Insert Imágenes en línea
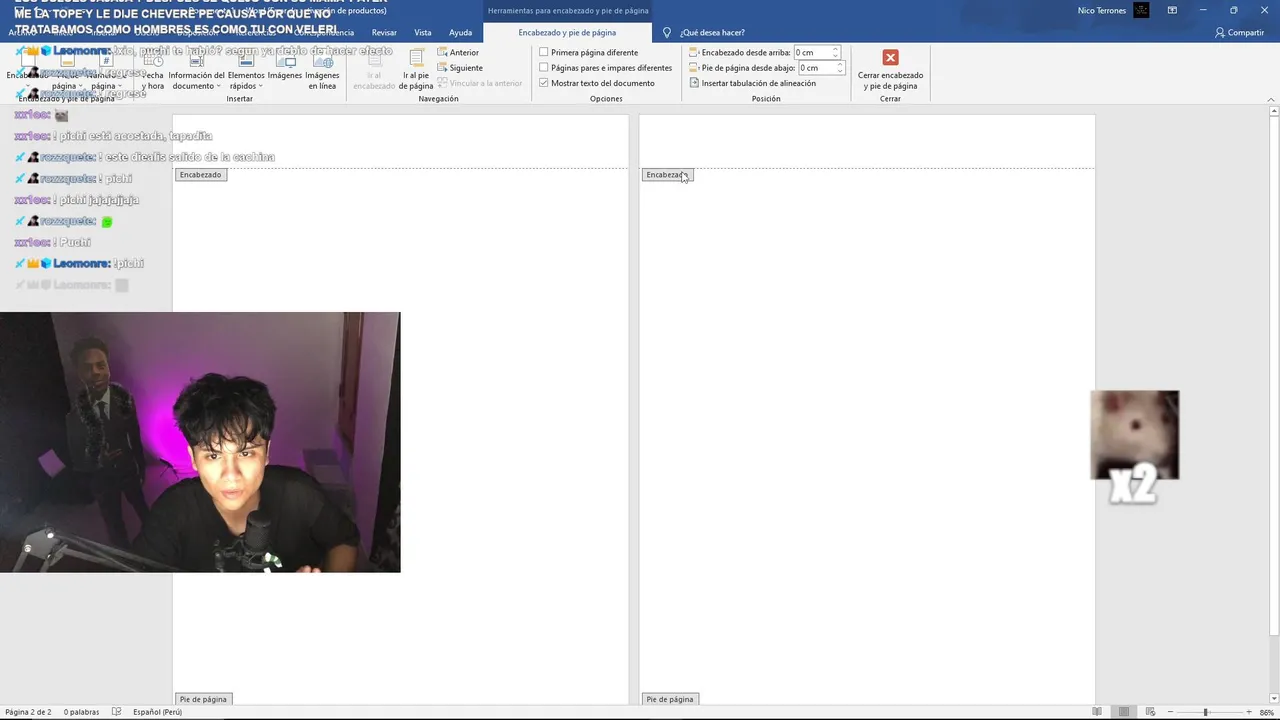The width and height of the screenshot is (1280, 720). pyautogui.click(x=322, y=70)
